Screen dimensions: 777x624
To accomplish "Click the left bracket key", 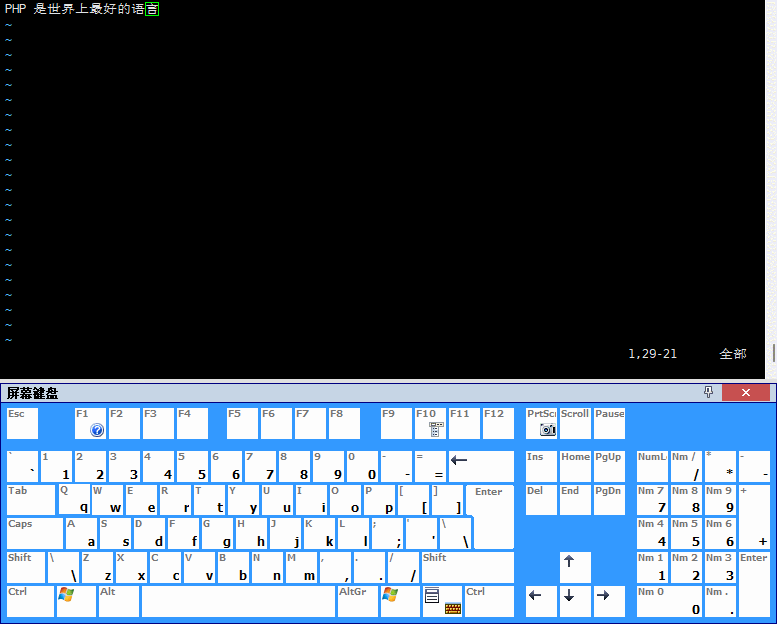I will [413, 500].
